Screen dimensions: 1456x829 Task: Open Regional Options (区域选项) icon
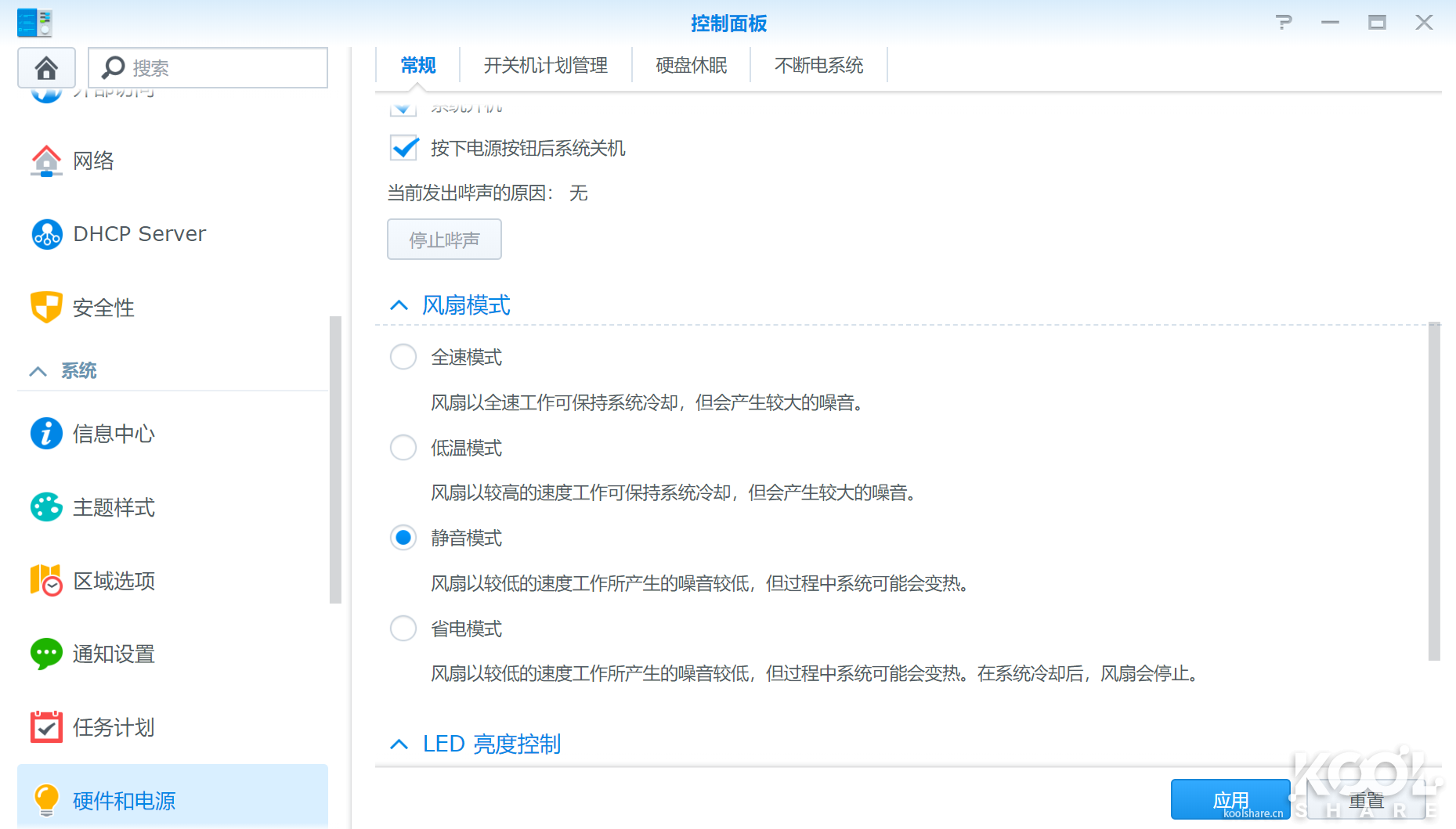point(46,581)
